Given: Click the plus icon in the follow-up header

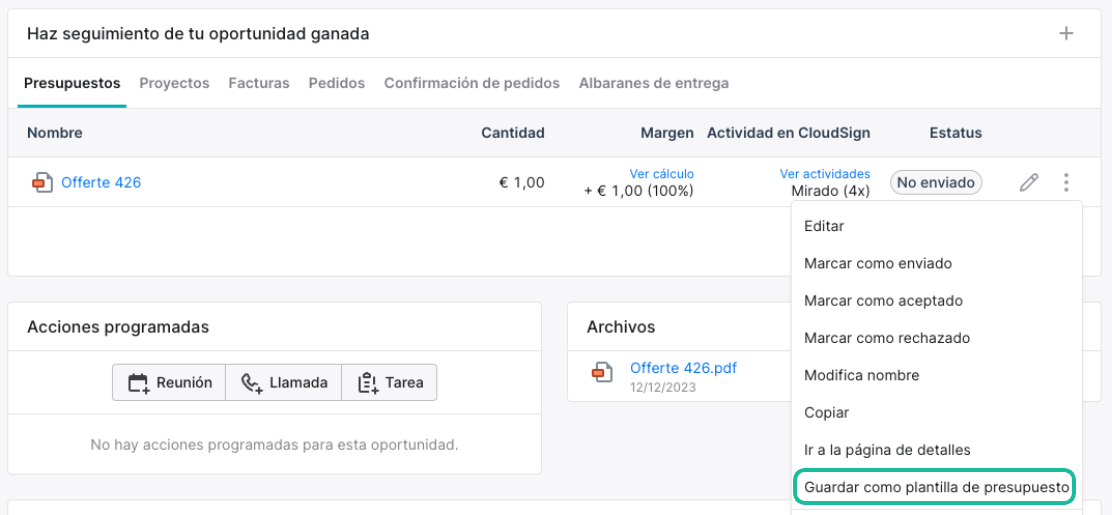Looking at the screenshot, I should coord(1066,33).
